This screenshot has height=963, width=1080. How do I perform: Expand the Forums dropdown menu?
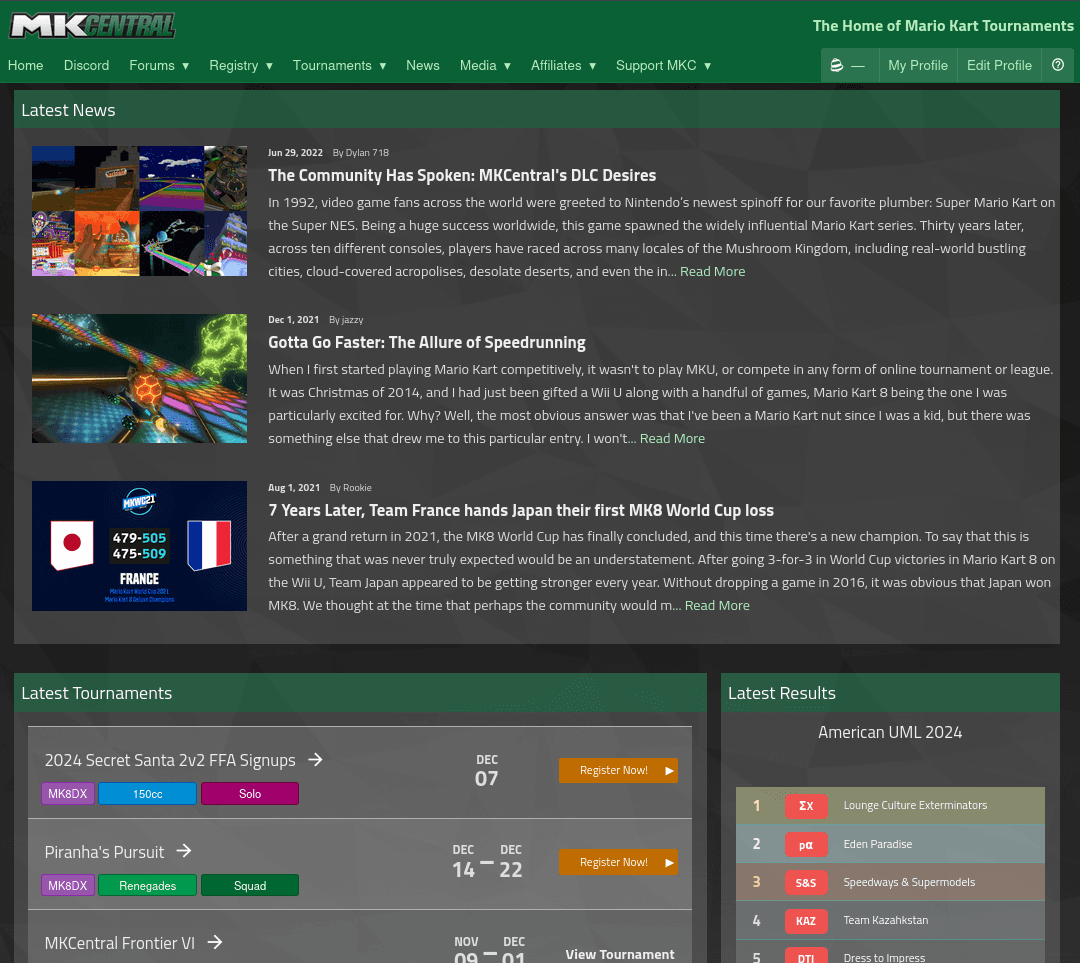(159, 66)
